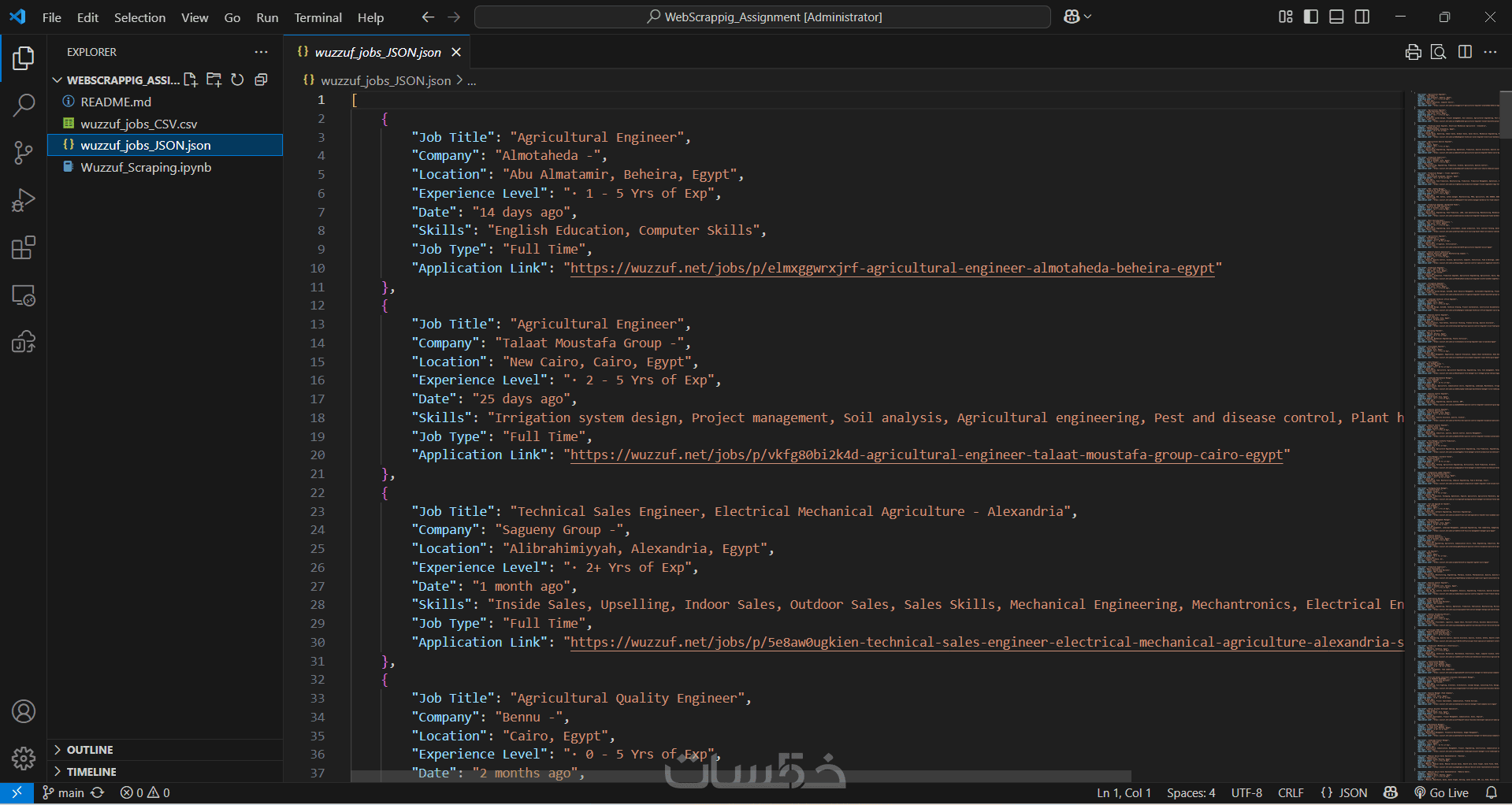Viewport: 1512px width, 805px height.
Task: Go to line via Ln 1, Col 1
Action: tap(1124, 793)
